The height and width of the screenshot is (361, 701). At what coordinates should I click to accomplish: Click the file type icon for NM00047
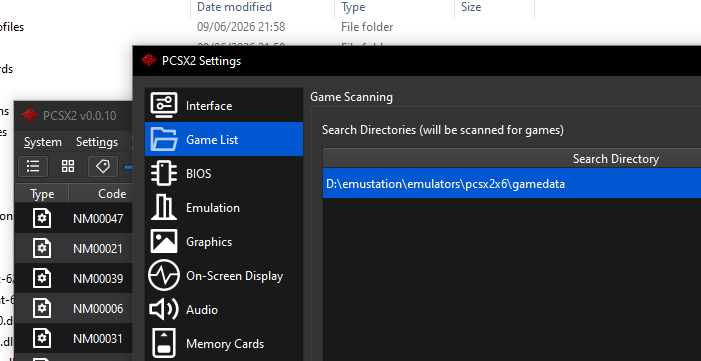tap(42, 218)
